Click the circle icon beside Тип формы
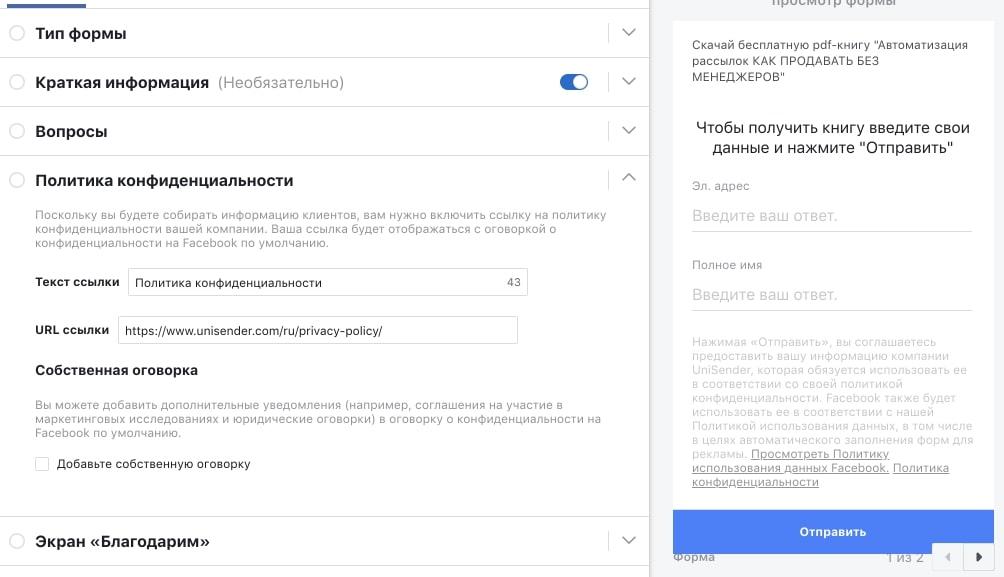1004x577 pixels. pyautogui.click(x=17, y=33)
